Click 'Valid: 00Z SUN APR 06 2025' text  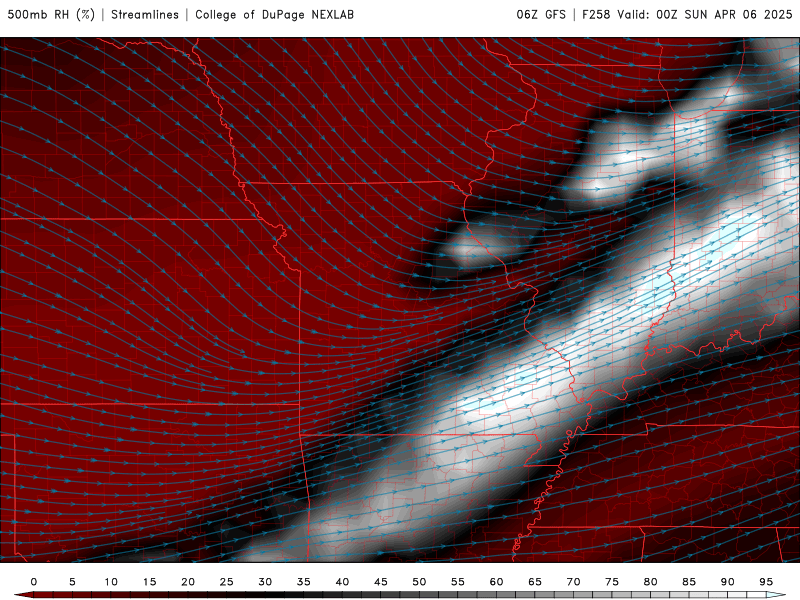point(705,15)
